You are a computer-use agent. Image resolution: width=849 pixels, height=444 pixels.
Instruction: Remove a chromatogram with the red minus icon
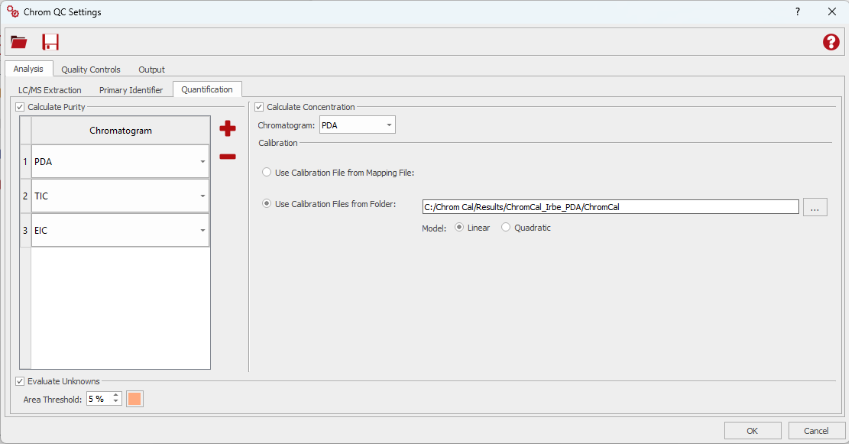click(228, 156)
